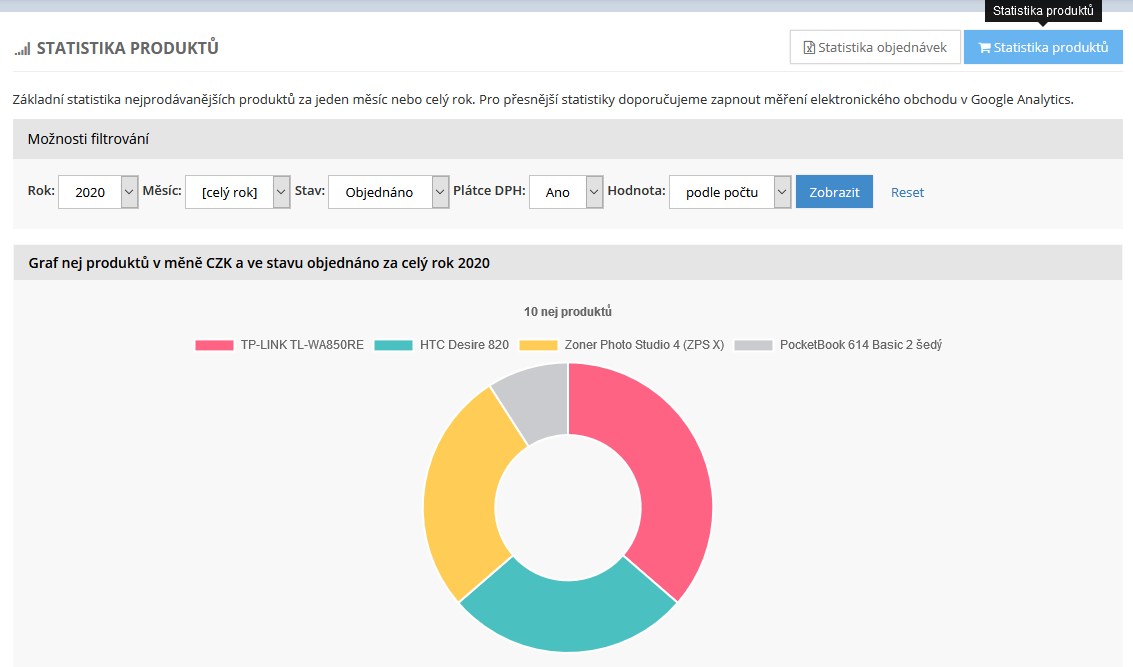Toggle the HTC Desire 820 legend color box
The height and width of the screenshot is (667, 1133).
[393, 345]
